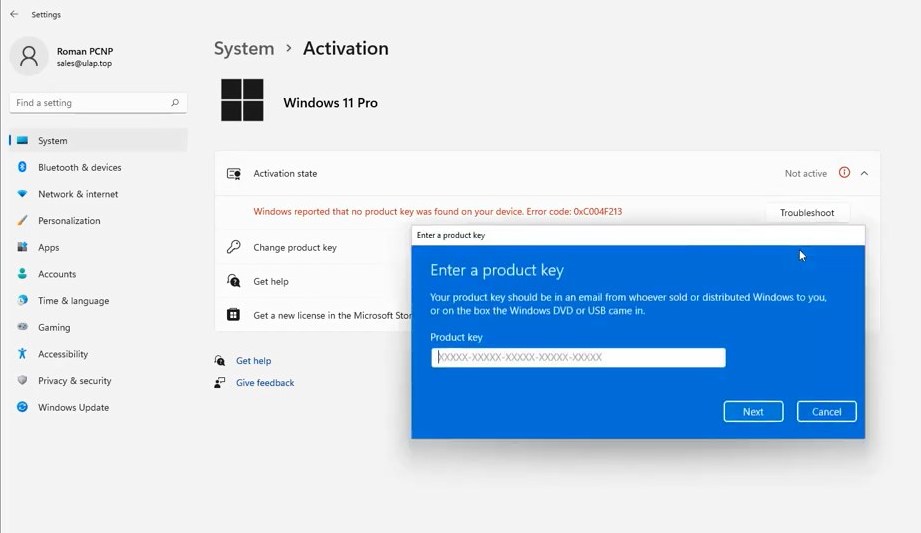Click the Troubleshoot button
The width and height of the screenshot is (921, 533).
click(x=807, y=212)
